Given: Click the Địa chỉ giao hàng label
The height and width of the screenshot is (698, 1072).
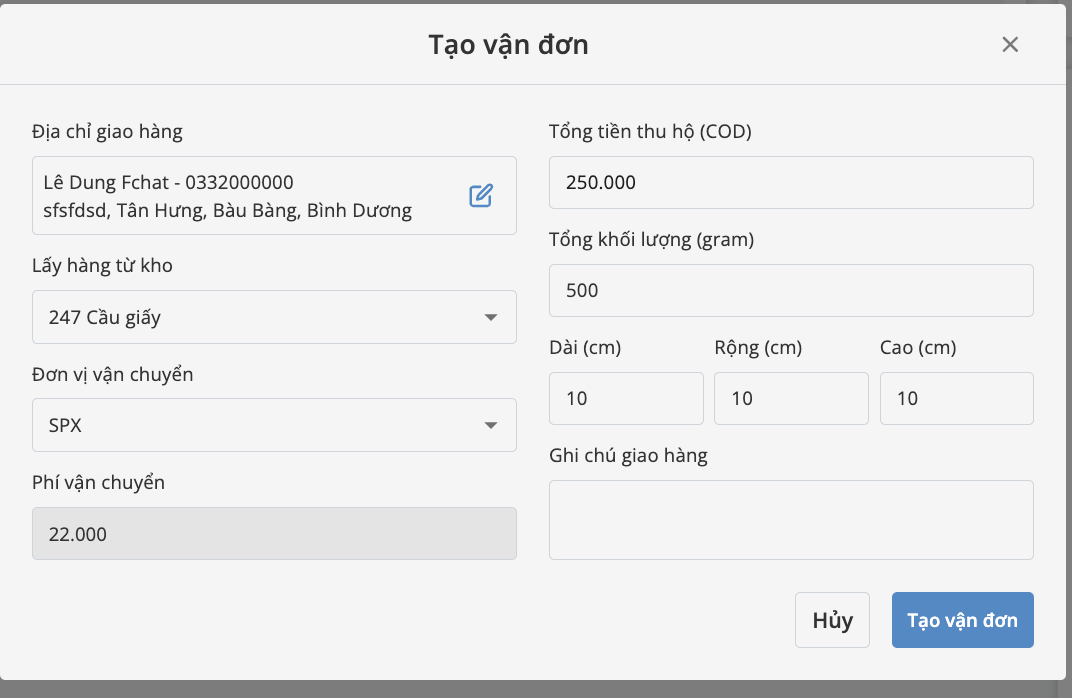Looking at the screenshot, I should click(107, 131).
